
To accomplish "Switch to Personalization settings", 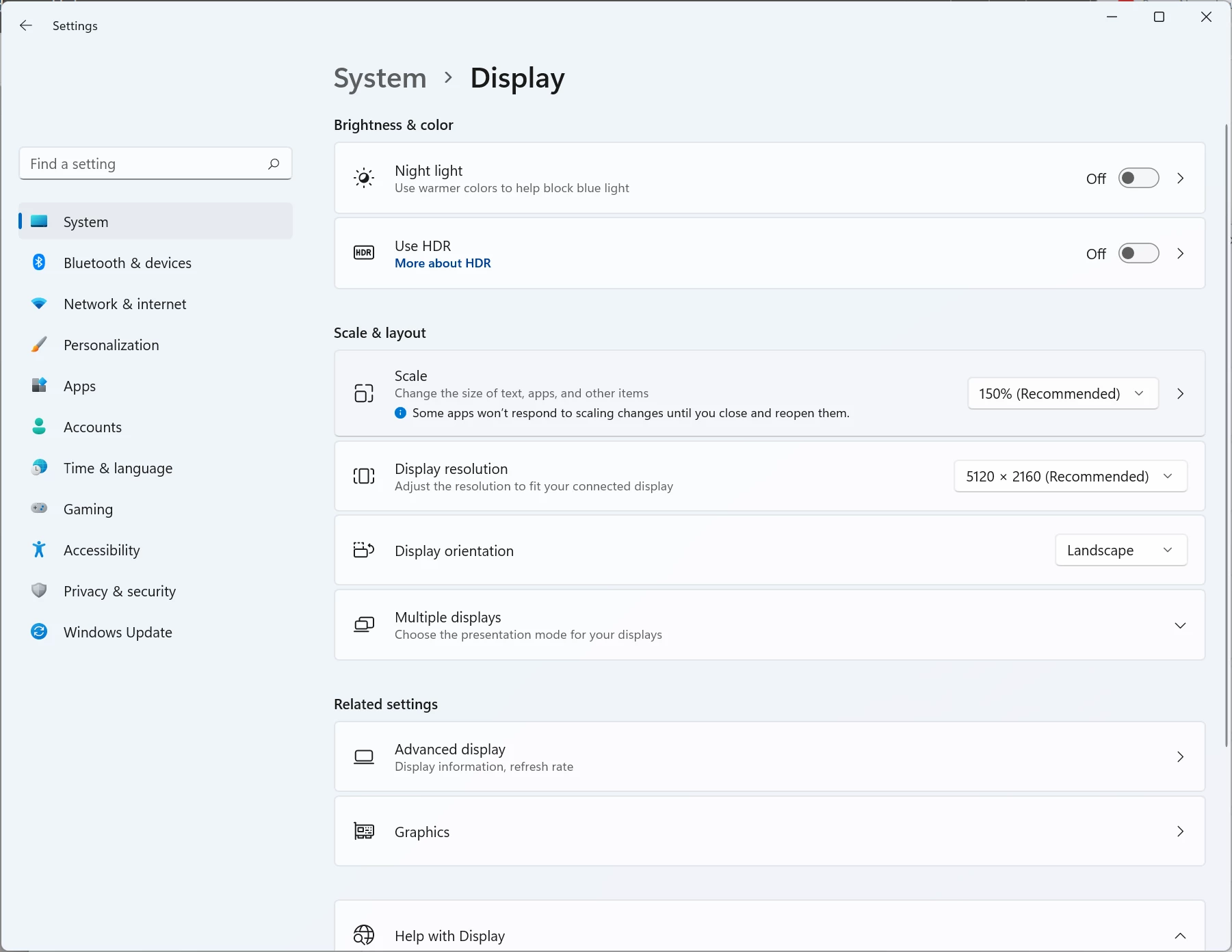I will coord(156,345).
